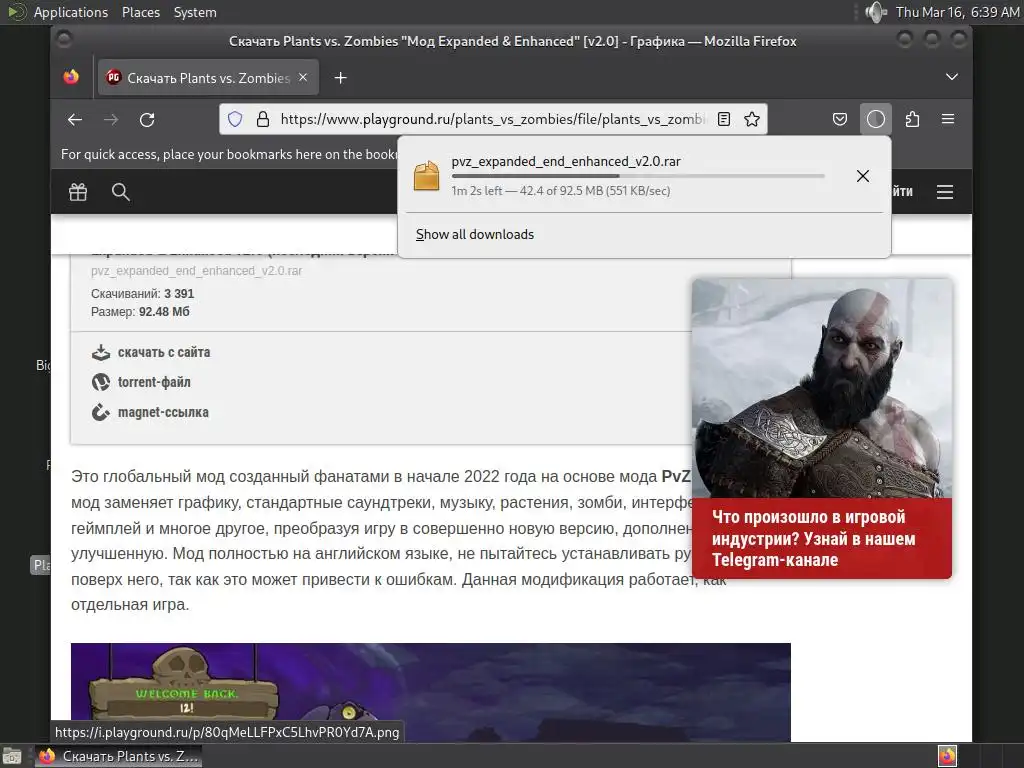Go back to the previous page
This screenshot has width=1024, height=768.
click(75, 120)
